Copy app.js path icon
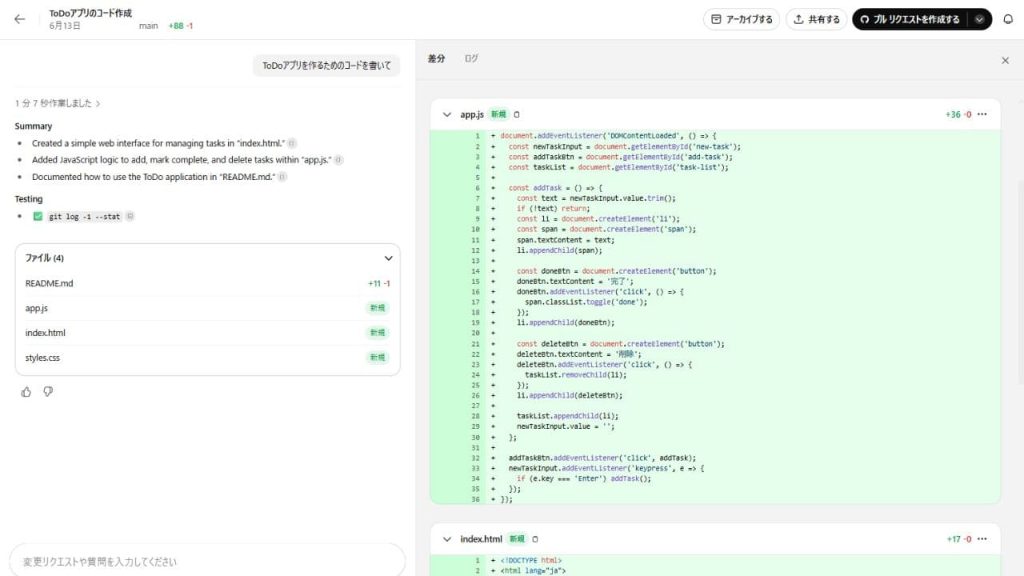 click(x=517, y=114)
